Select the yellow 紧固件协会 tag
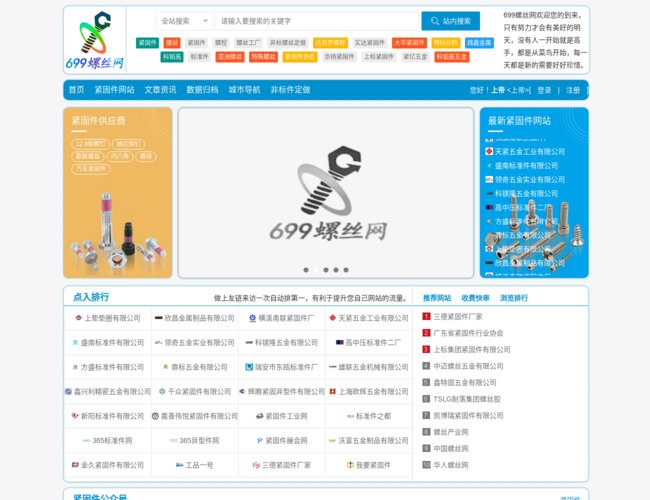 pos(300,57)
